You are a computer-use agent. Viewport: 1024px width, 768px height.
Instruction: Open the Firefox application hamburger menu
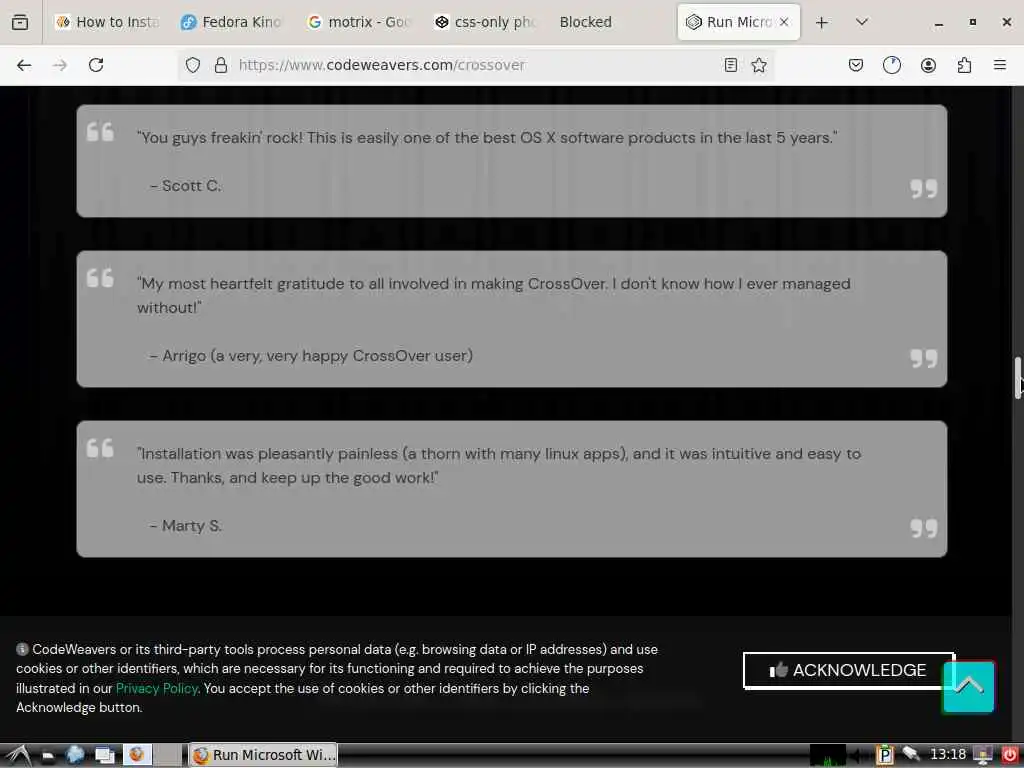pos(999,65)
